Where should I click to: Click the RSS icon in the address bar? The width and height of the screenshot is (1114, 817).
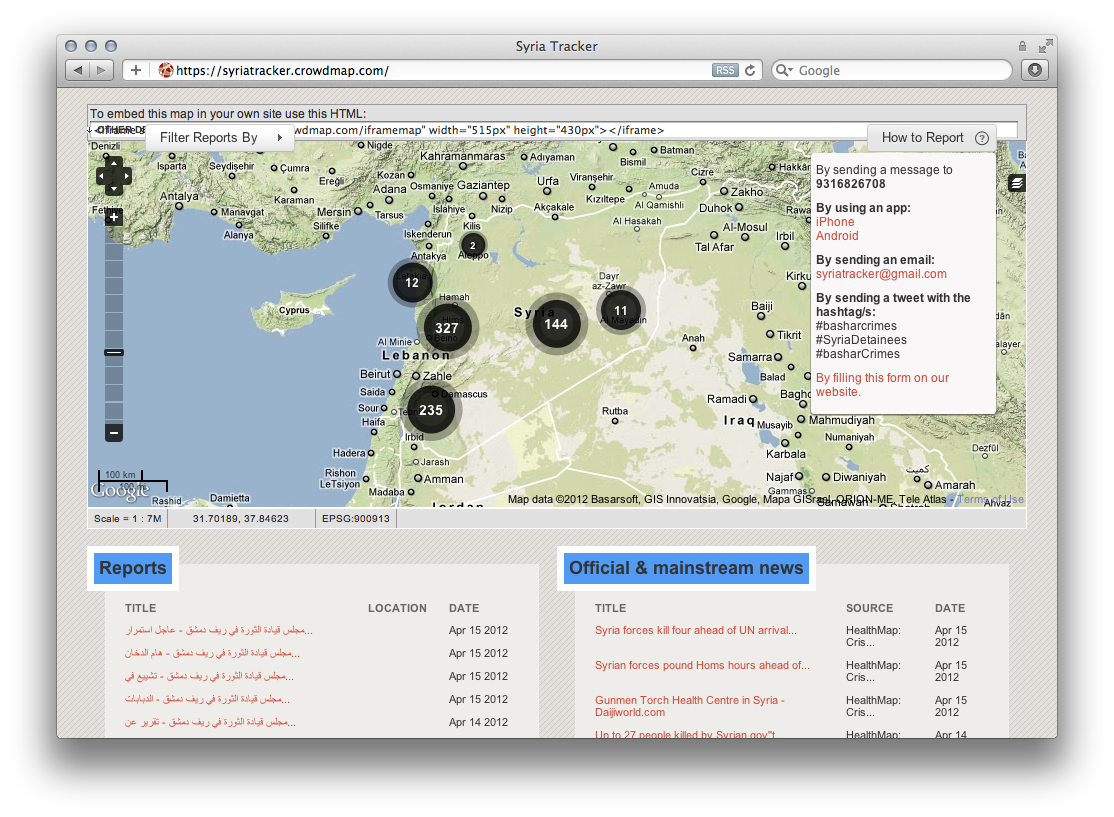coord(725,70)
